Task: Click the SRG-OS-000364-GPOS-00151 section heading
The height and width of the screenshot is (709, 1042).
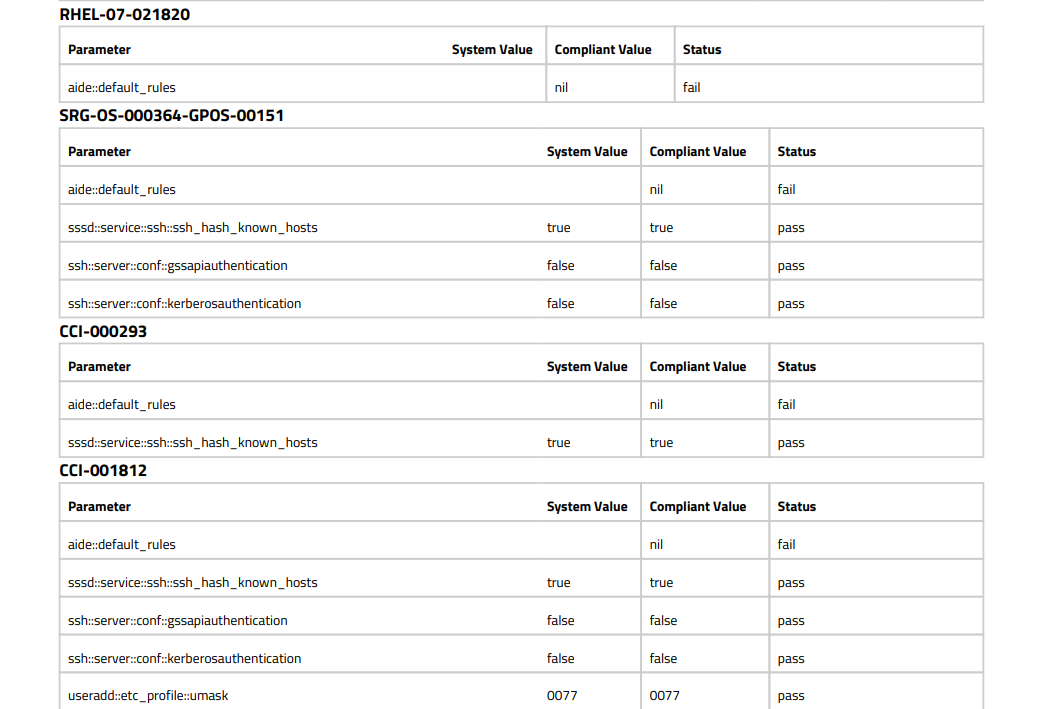Action: (x=171, y=116)
